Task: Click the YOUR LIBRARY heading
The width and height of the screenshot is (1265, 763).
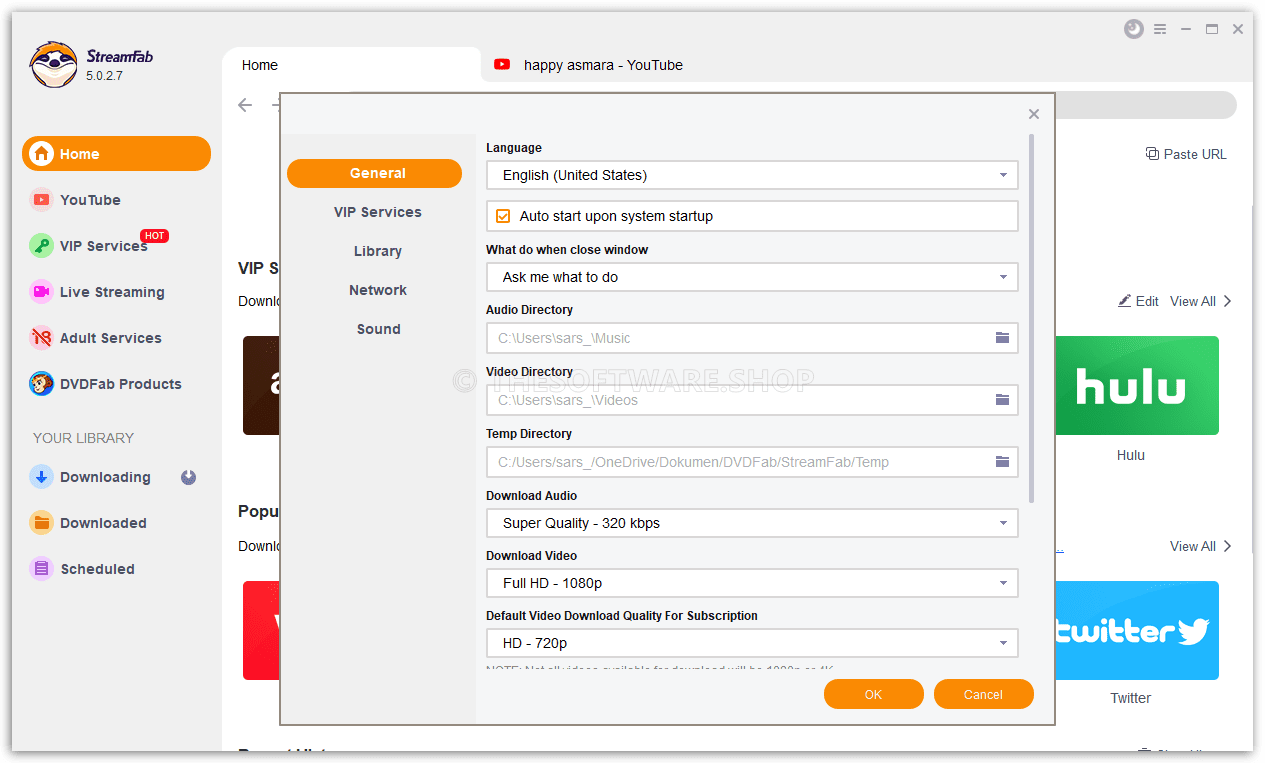Action: [x=83, y=438]
